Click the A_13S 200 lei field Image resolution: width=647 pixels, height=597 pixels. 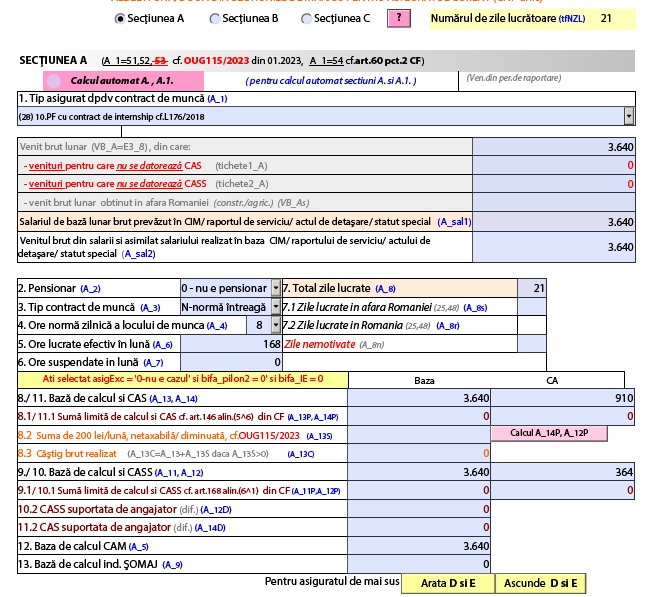(419, 435)
